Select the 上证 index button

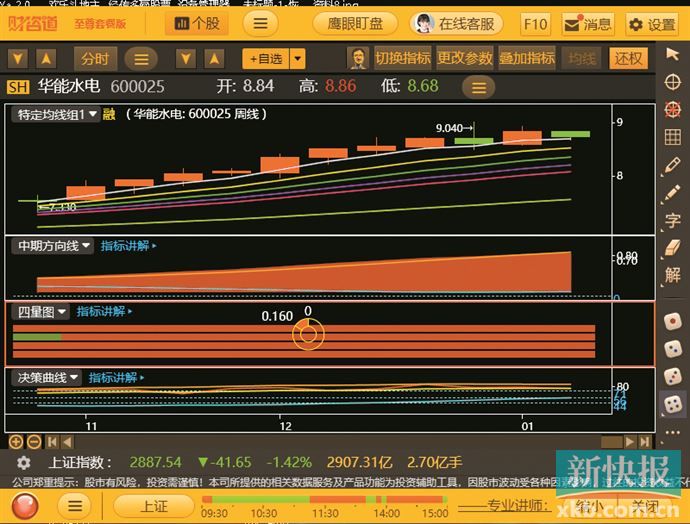click(x=154, y=506)
